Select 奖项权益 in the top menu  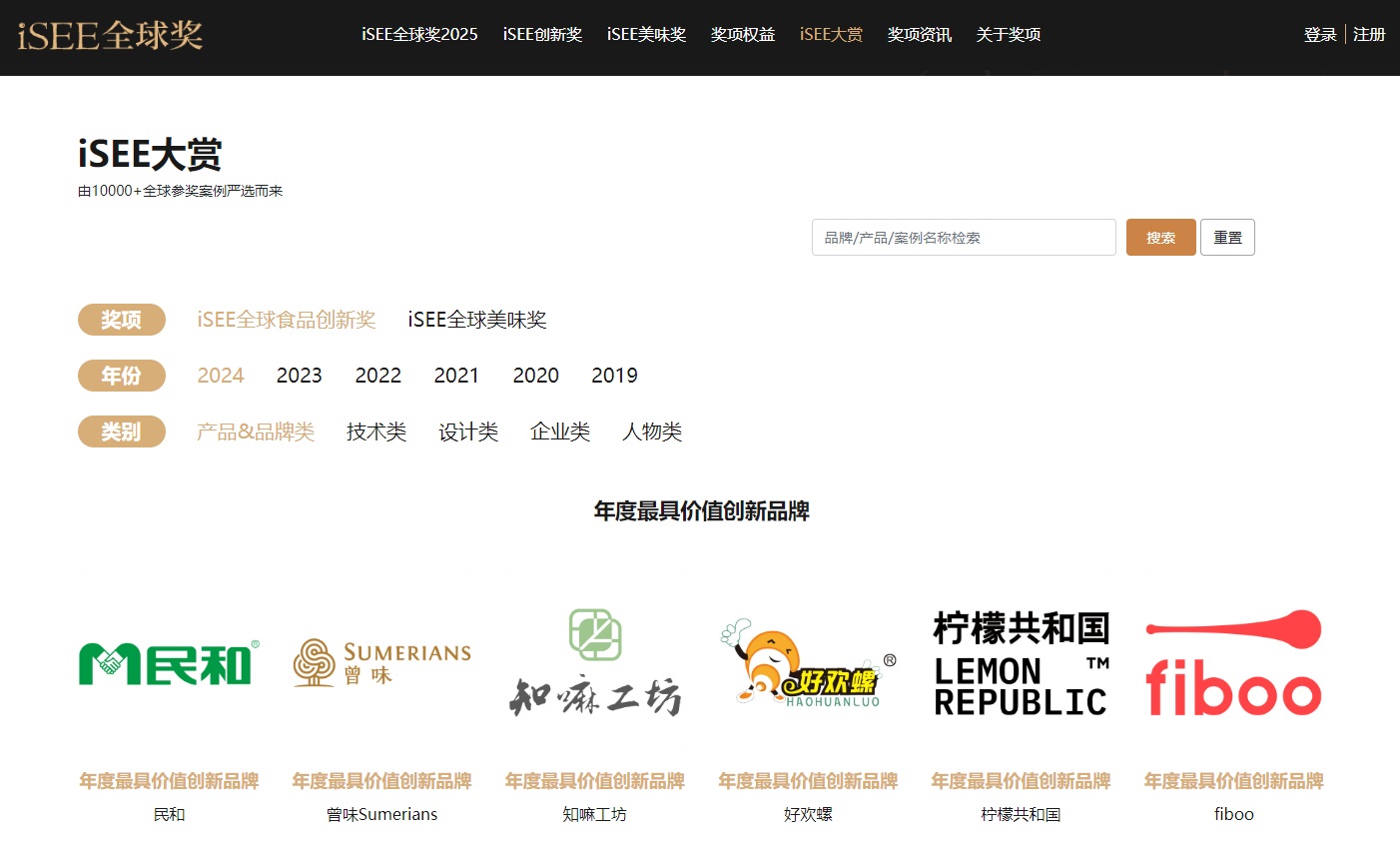(743, 35)
